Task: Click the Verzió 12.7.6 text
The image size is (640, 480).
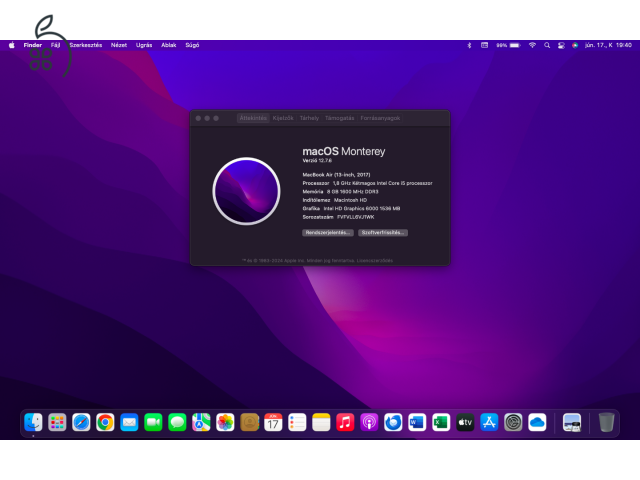Action: [x=317, y=161]
